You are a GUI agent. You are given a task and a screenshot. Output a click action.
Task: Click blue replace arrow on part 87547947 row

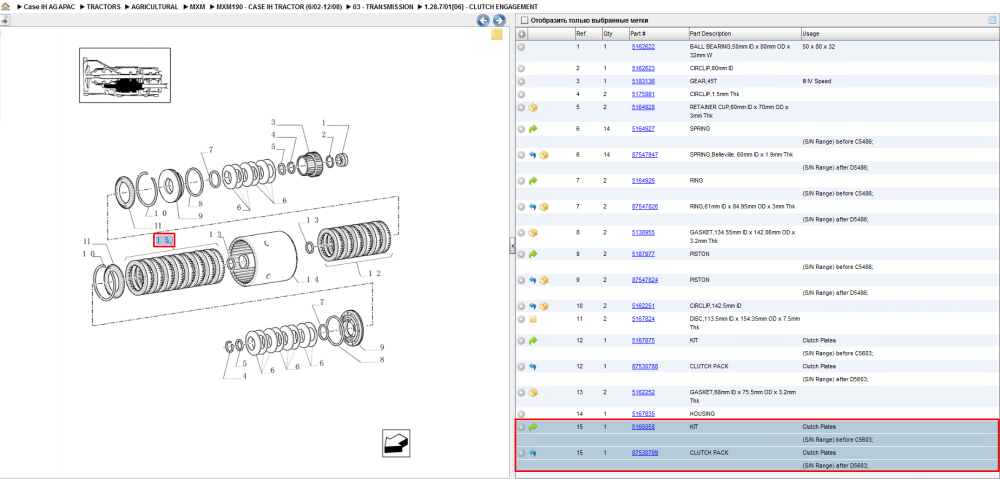tap(533, 155)
